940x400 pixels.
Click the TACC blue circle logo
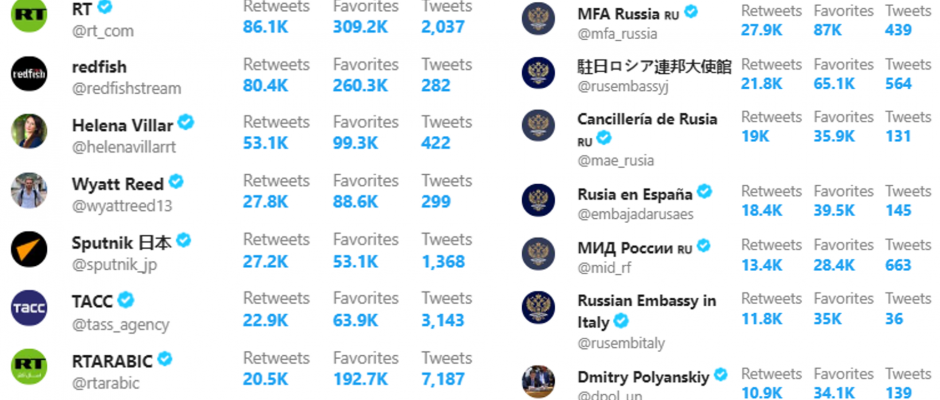tap(29, 308)
